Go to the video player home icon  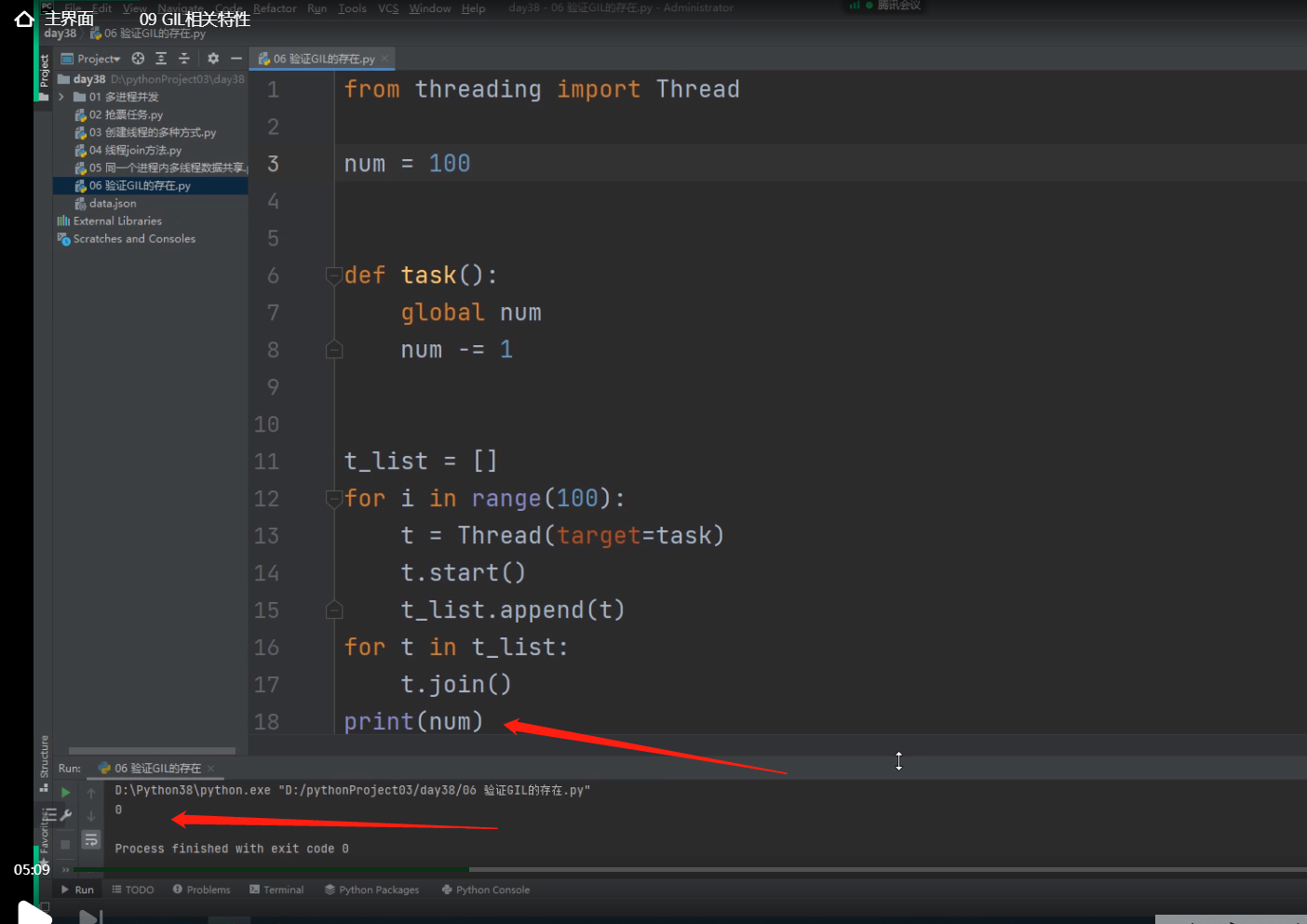point(24,19)
